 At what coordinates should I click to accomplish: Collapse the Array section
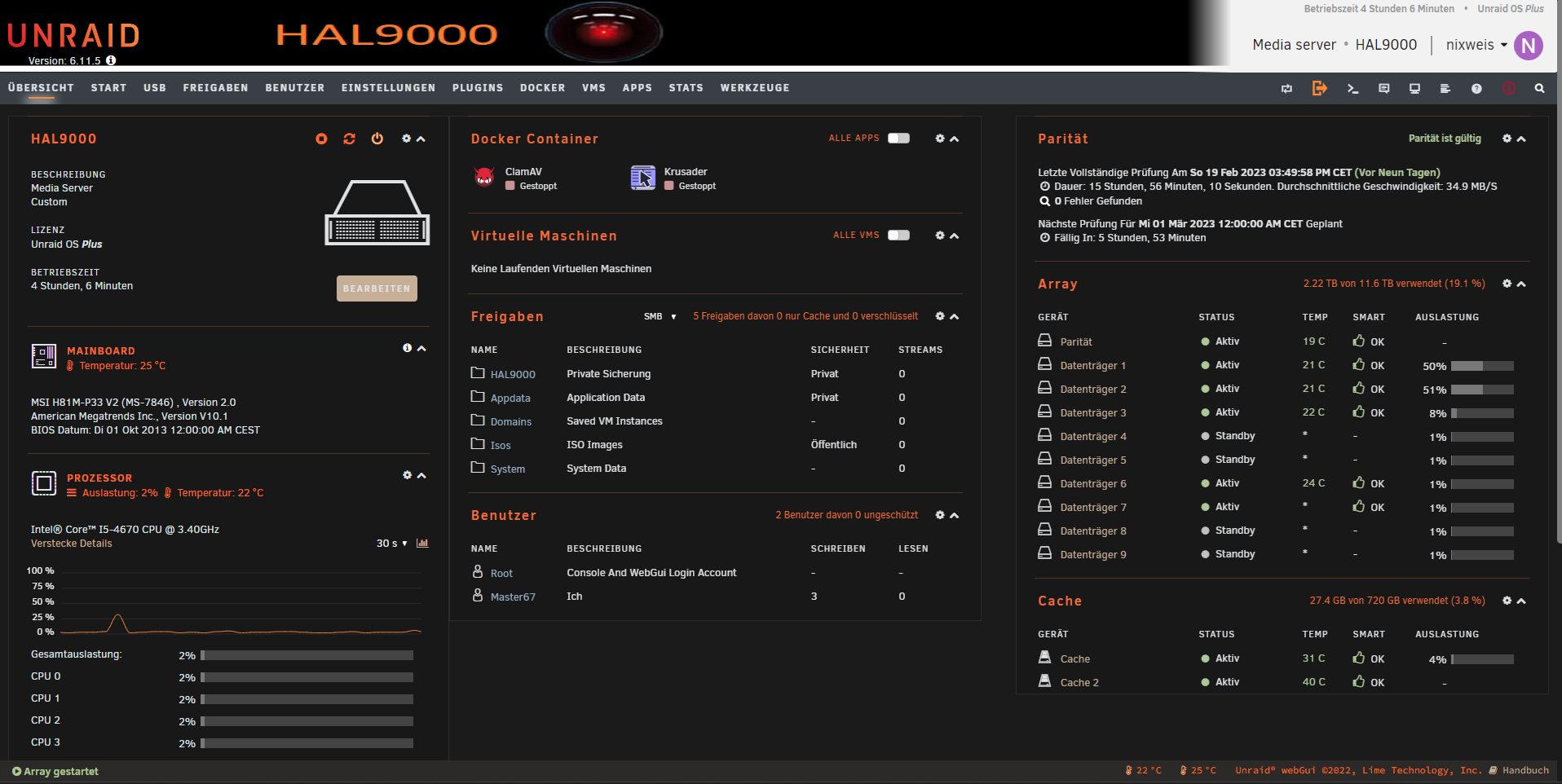[x=1521, y=284]
